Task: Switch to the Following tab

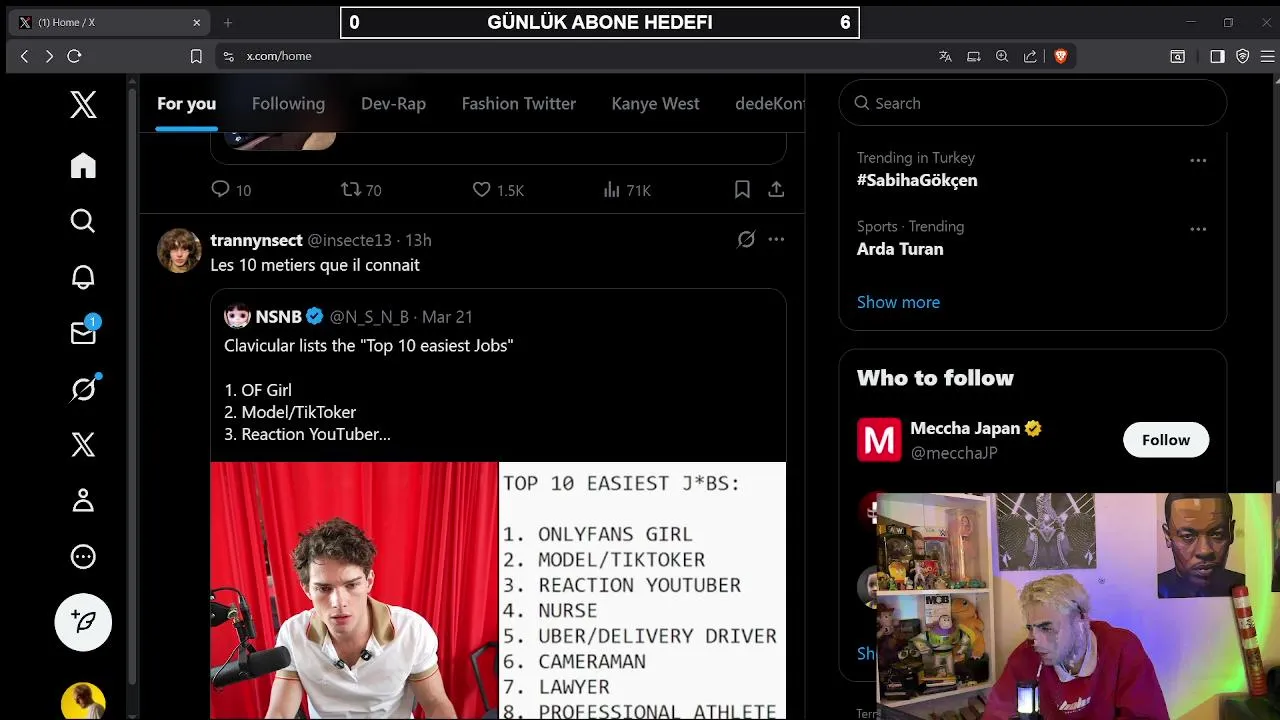Action: [x=288, y=104]
